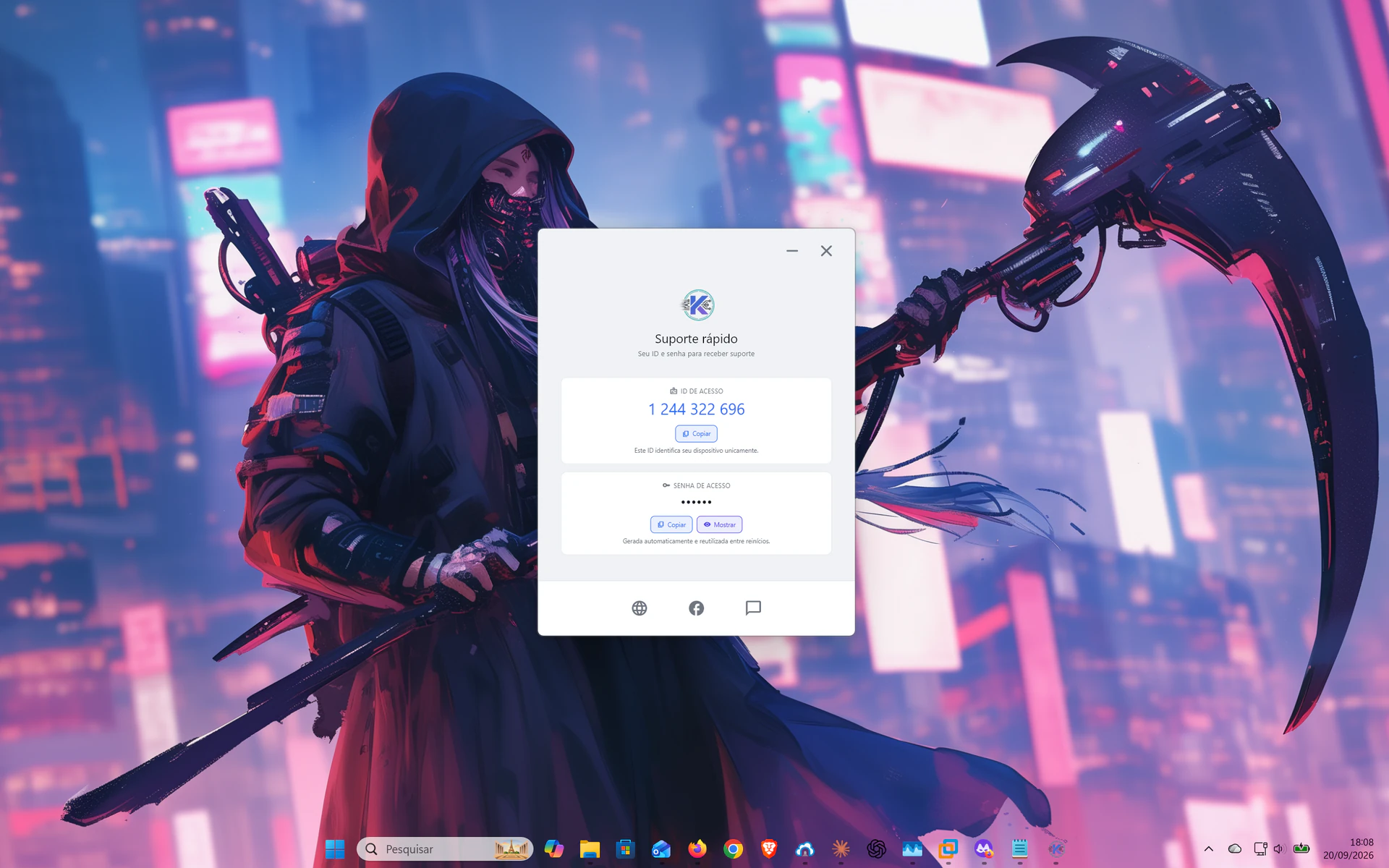
Task: Open the orange-blue overlapping squares taskbar app
Action: tap(948, 848)
